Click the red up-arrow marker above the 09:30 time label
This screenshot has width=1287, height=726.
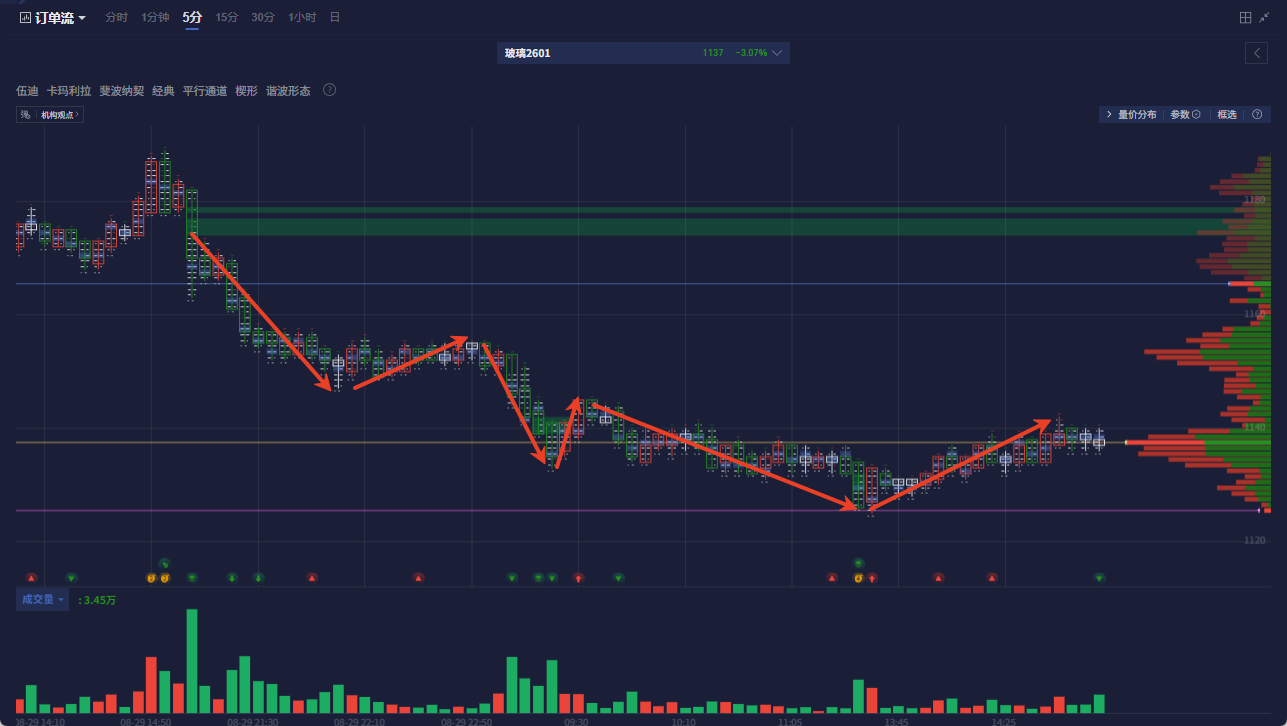pyautogui.click(x=578, y=578)
